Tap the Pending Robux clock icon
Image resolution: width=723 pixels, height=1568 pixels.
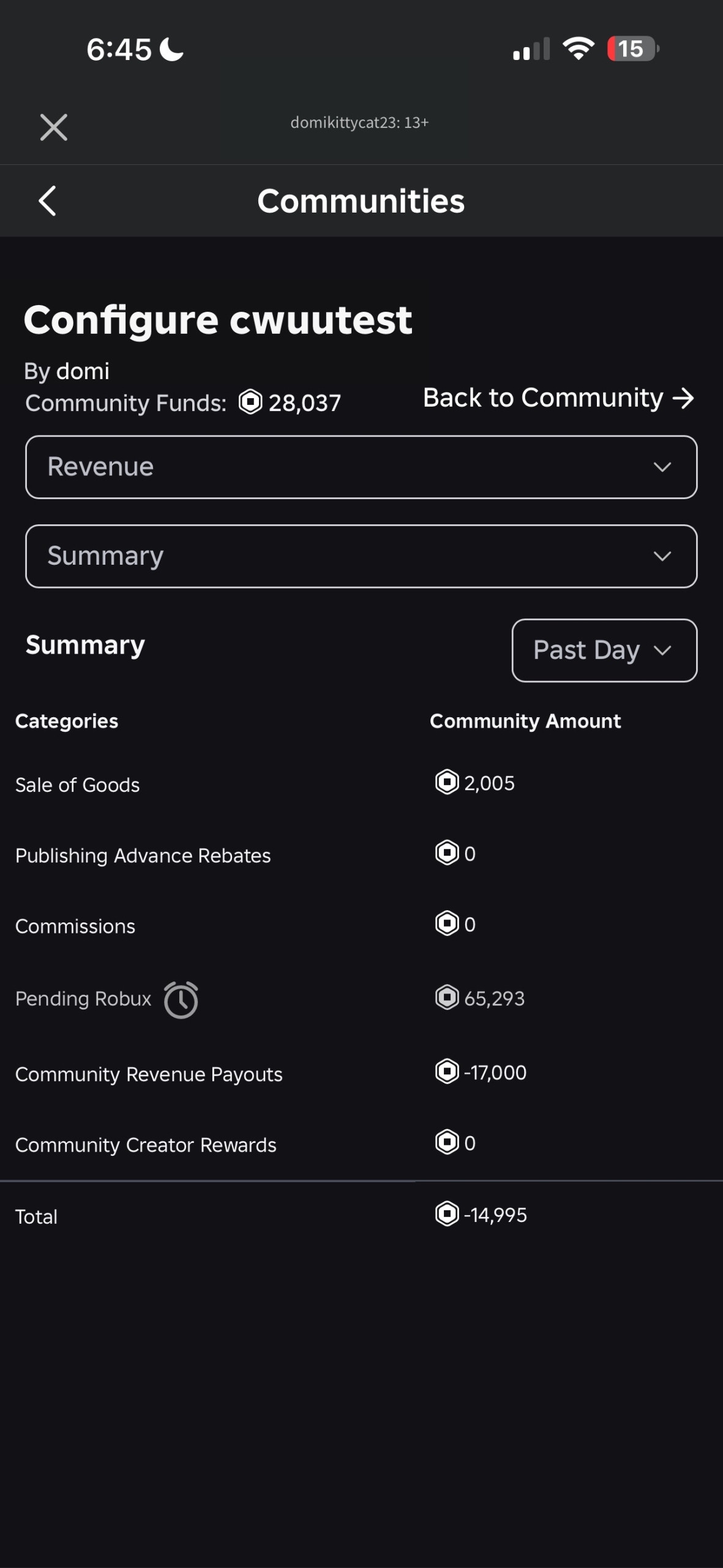181,1000
